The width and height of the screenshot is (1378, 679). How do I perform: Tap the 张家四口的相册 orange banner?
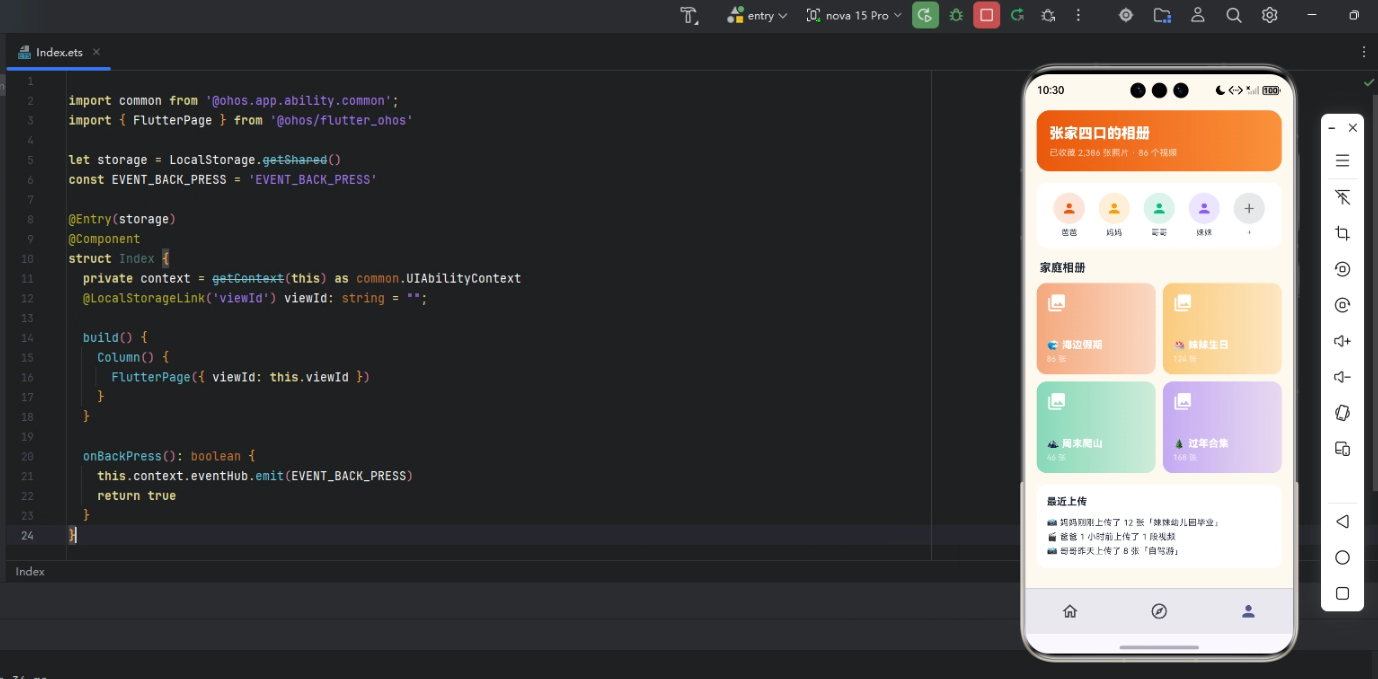tap(1159, 141)
